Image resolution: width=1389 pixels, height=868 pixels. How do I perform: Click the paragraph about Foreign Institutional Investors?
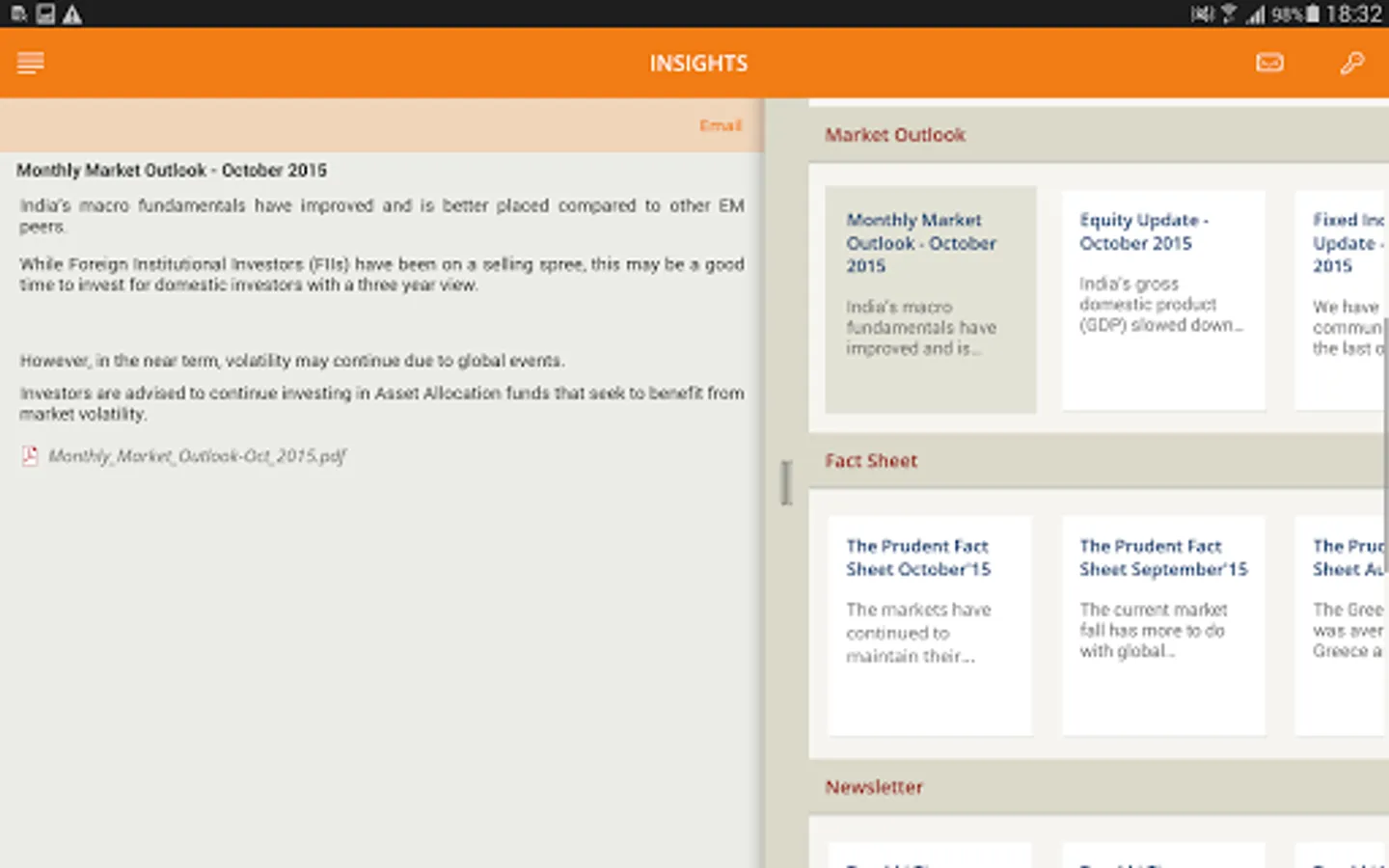[x=382, y=275]
